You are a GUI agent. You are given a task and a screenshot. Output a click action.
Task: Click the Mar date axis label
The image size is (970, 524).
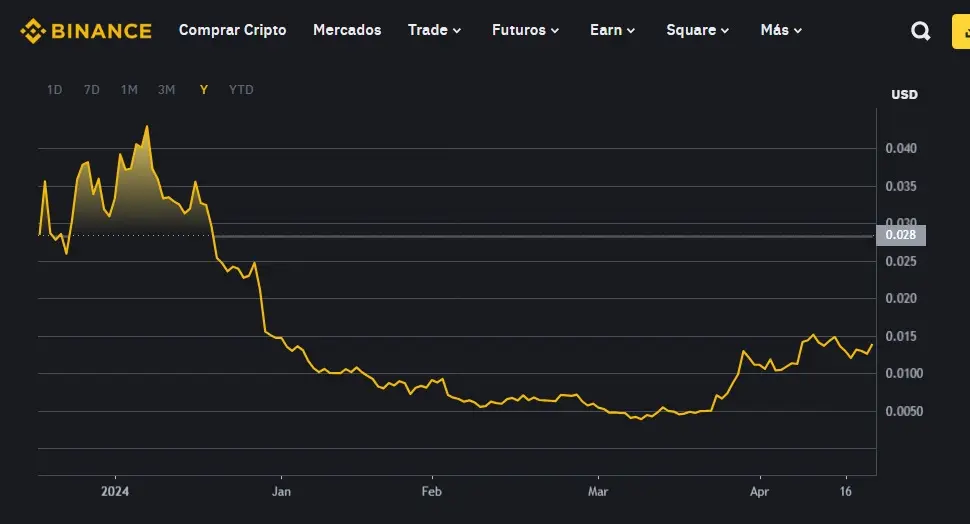[x=598, y=491]
